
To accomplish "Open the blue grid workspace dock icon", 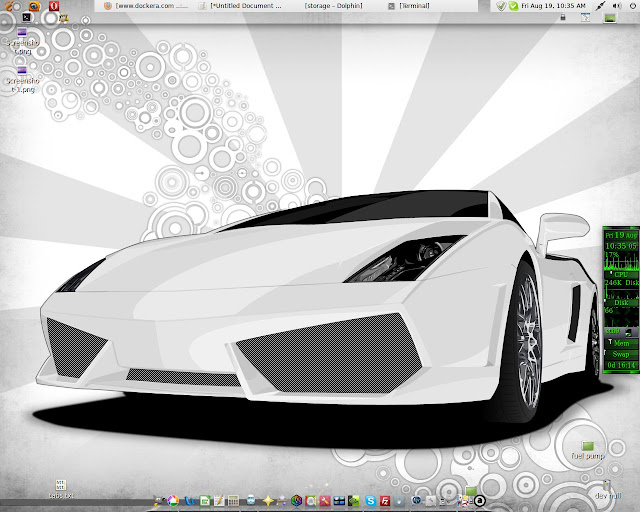I will 339,501.
